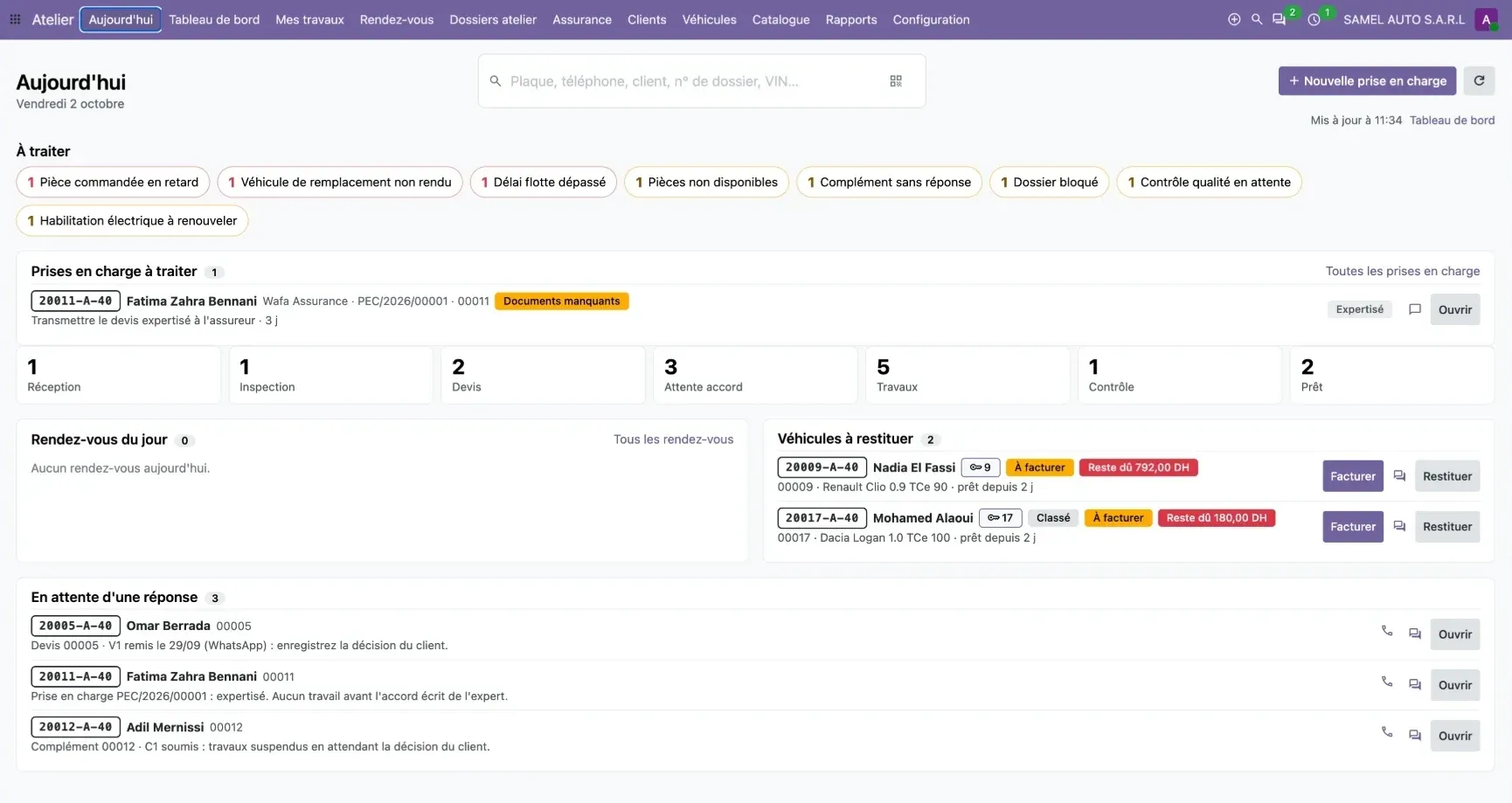This screenshot has height=803, width=1512.
Task: Open the activities clock icon
Action: coord(1314,19)
